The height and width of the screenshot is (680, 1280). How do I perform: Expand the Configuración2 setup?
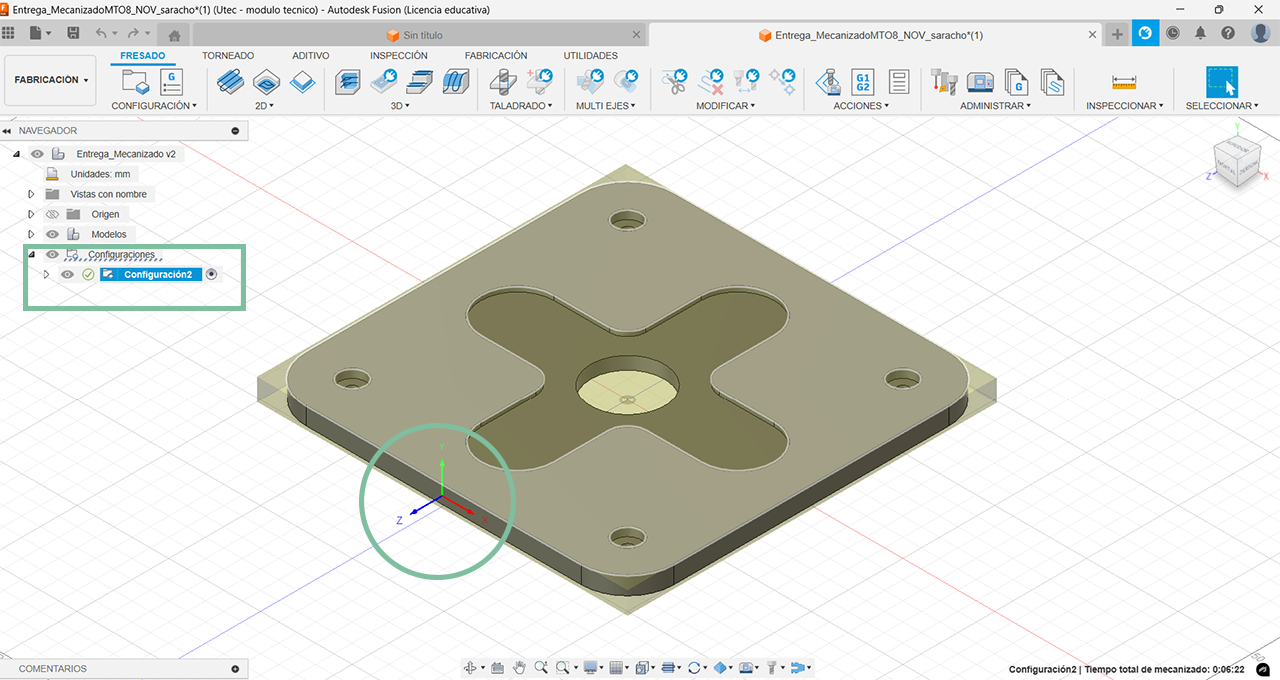tap(46, 274)
